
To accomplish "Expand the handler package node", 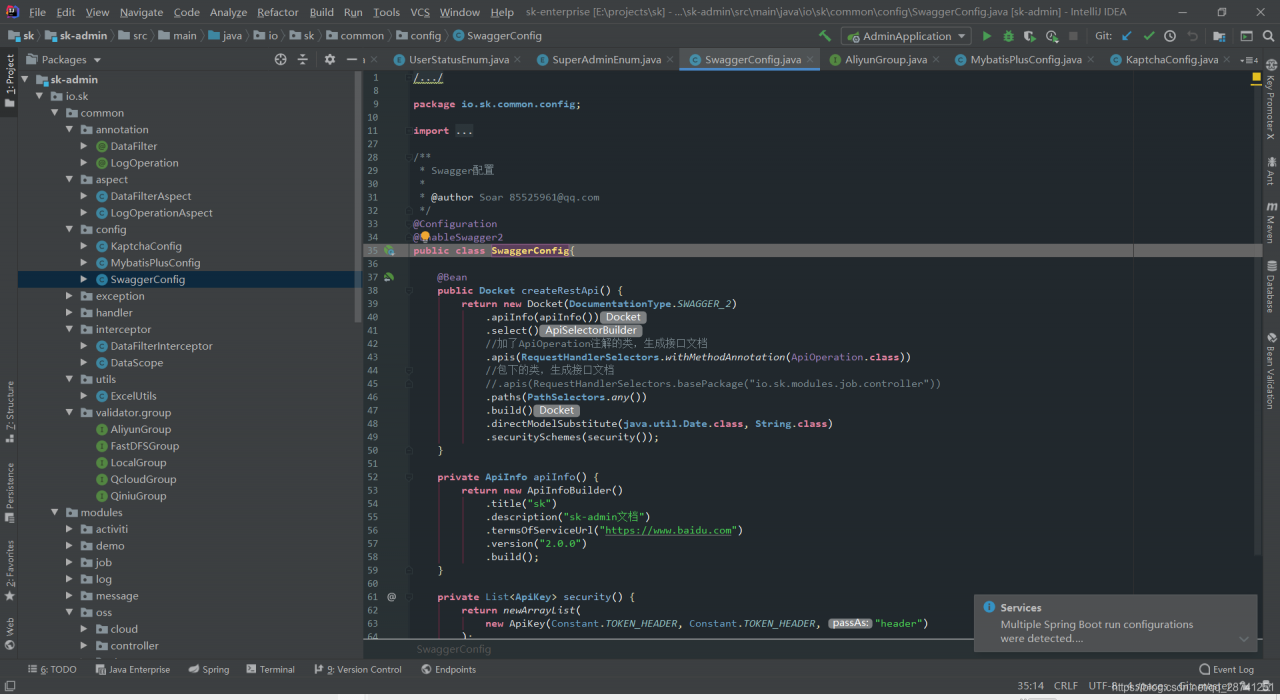I will click(x=70, y=312).
